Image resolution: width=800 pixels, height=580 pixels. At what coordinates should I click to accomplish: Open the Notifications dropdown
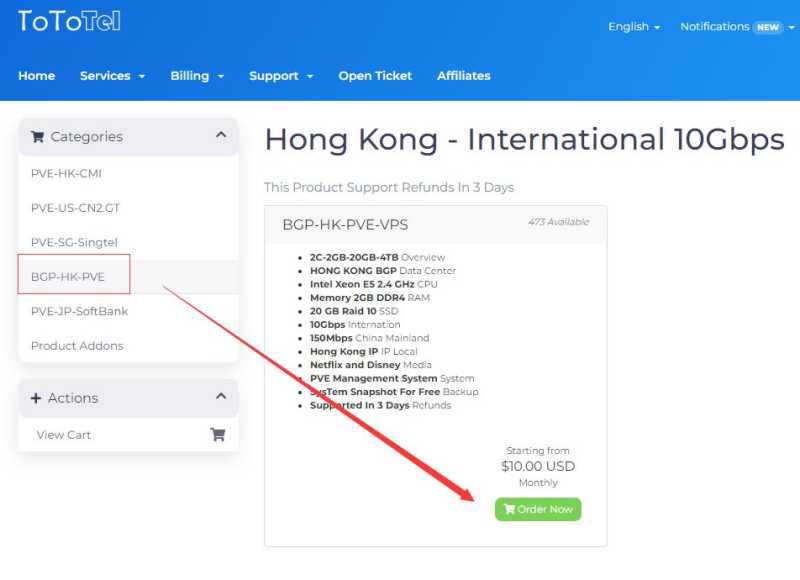pos(737,27)
